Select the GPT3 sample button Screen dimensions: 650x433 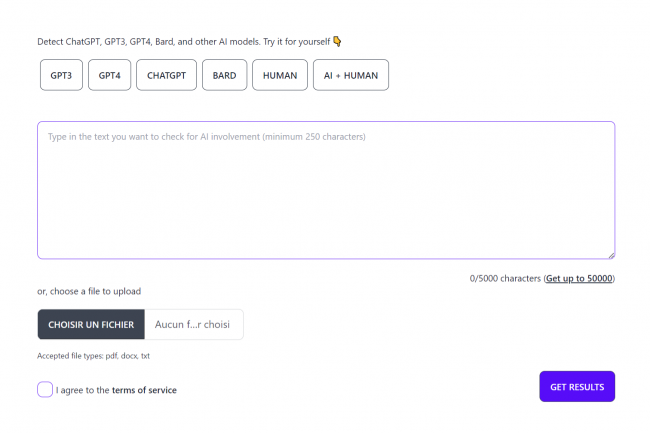(x=61, y=75)
